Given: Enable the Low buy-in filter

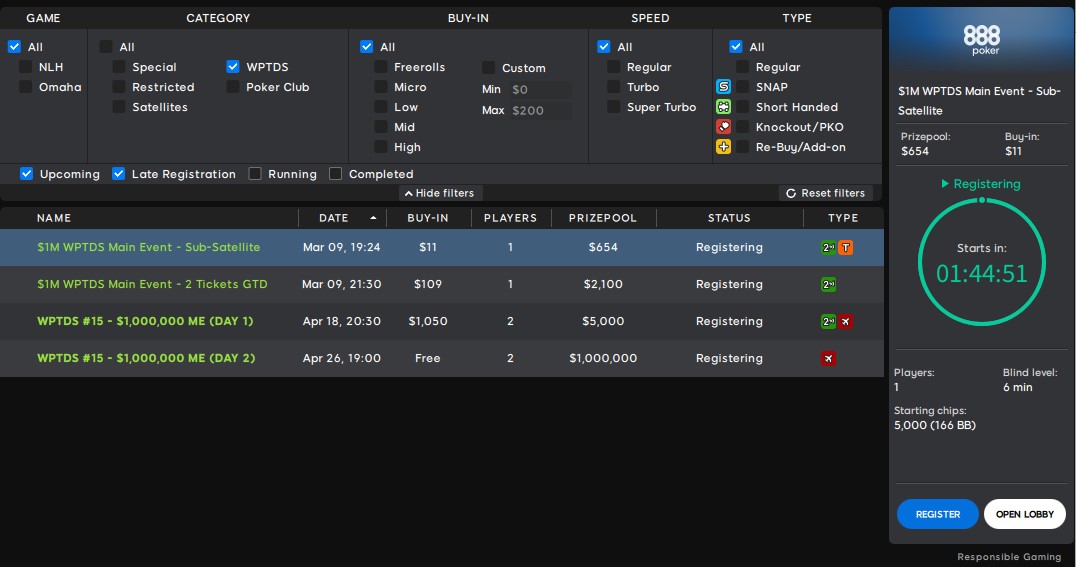Looking at the screenshot, I should point(380,106).
